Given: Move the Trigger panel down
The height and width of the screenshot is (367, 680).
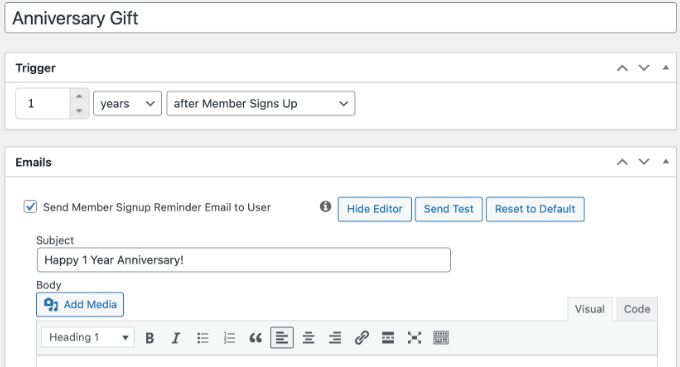Looking at the screenshot, I should 644,68.
